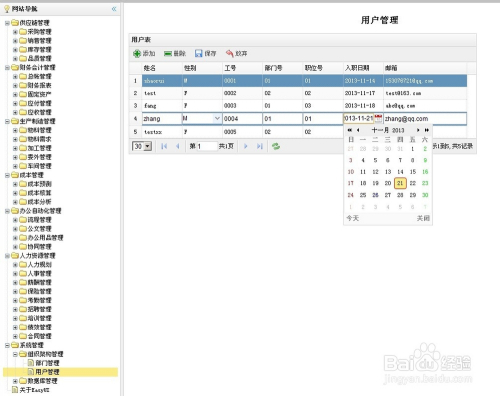Viewport: 500px width, 396px height.
Task: Go to next page of grid
Action: (246, 146)
